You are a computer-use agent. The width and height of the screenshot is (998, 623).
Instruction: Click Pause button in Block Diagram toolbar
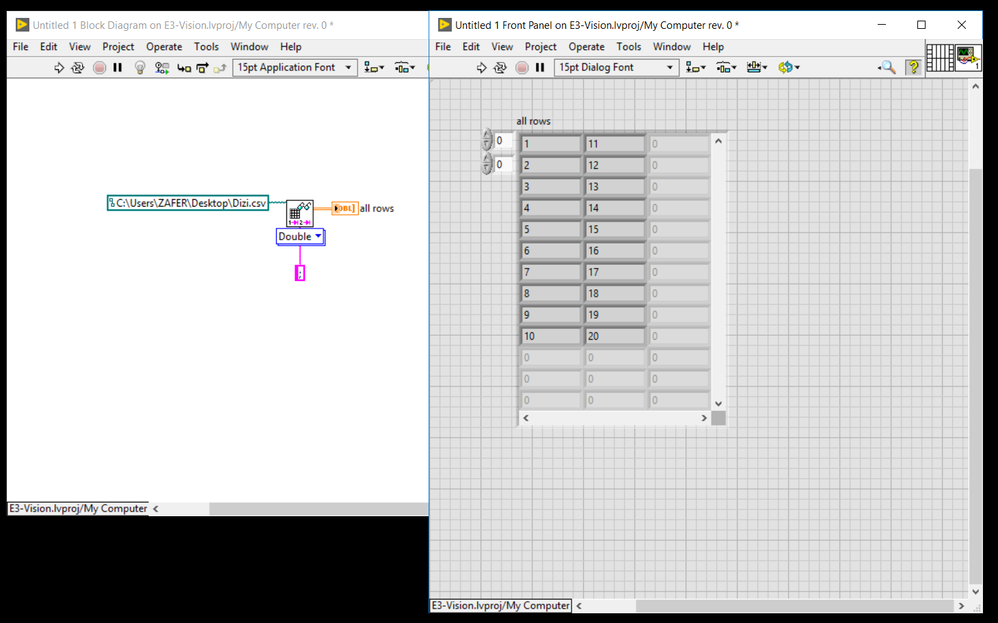pyautogui.click(x=118, y=67)
